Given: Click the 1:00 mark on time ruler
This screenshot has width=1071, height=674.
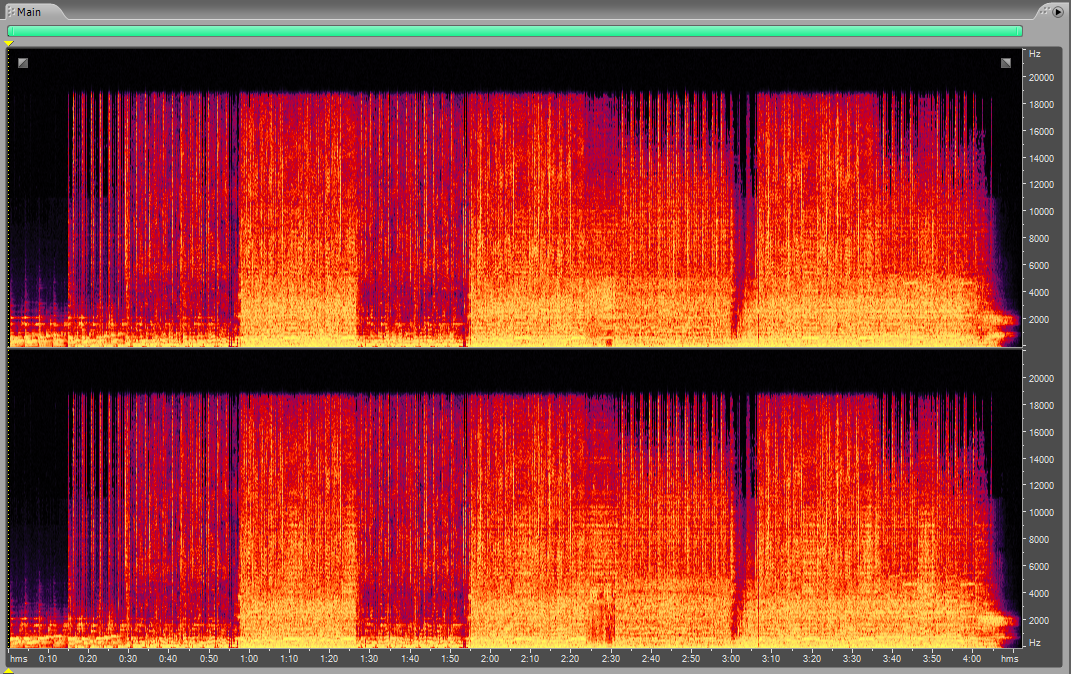Looking at the screenshot, I should 249,659.
